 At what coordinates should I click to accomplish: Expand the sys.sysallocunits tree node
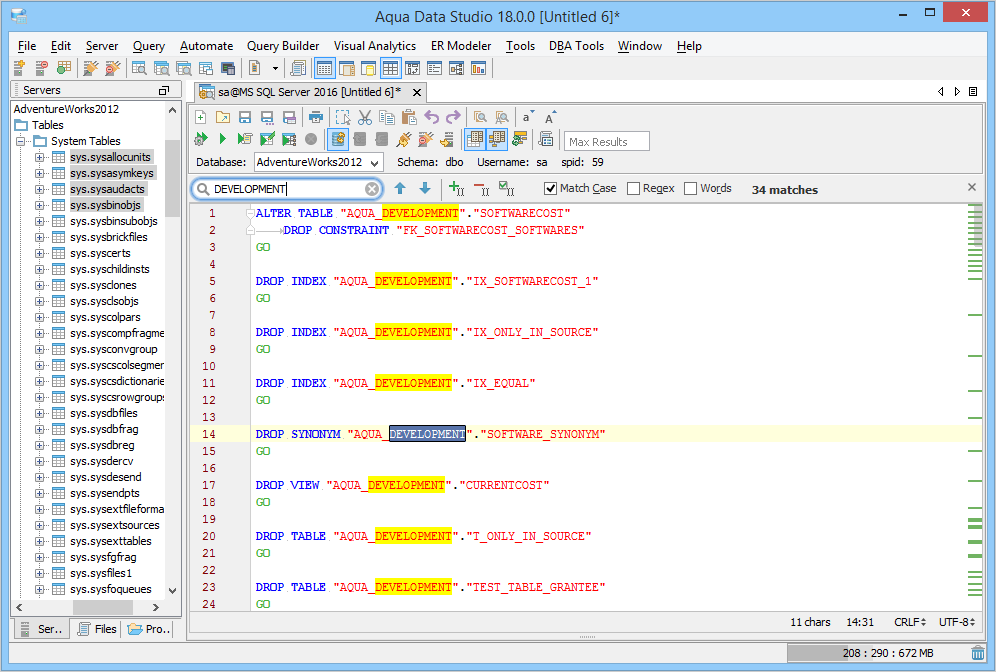click(40, 157)
